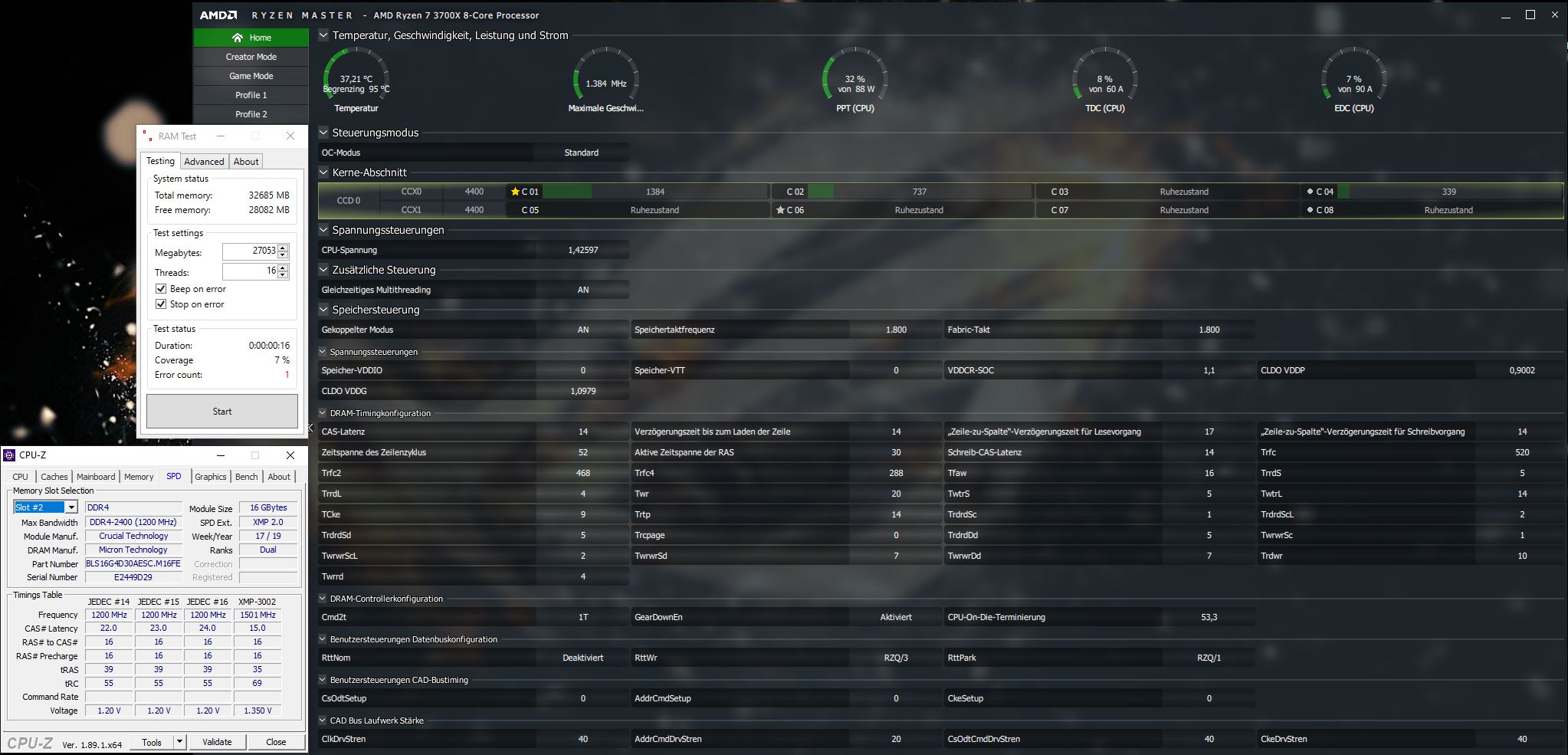Click the CPU-Z app icon in its title bar
Screen dimensions: 1568x755
(10, 455)
